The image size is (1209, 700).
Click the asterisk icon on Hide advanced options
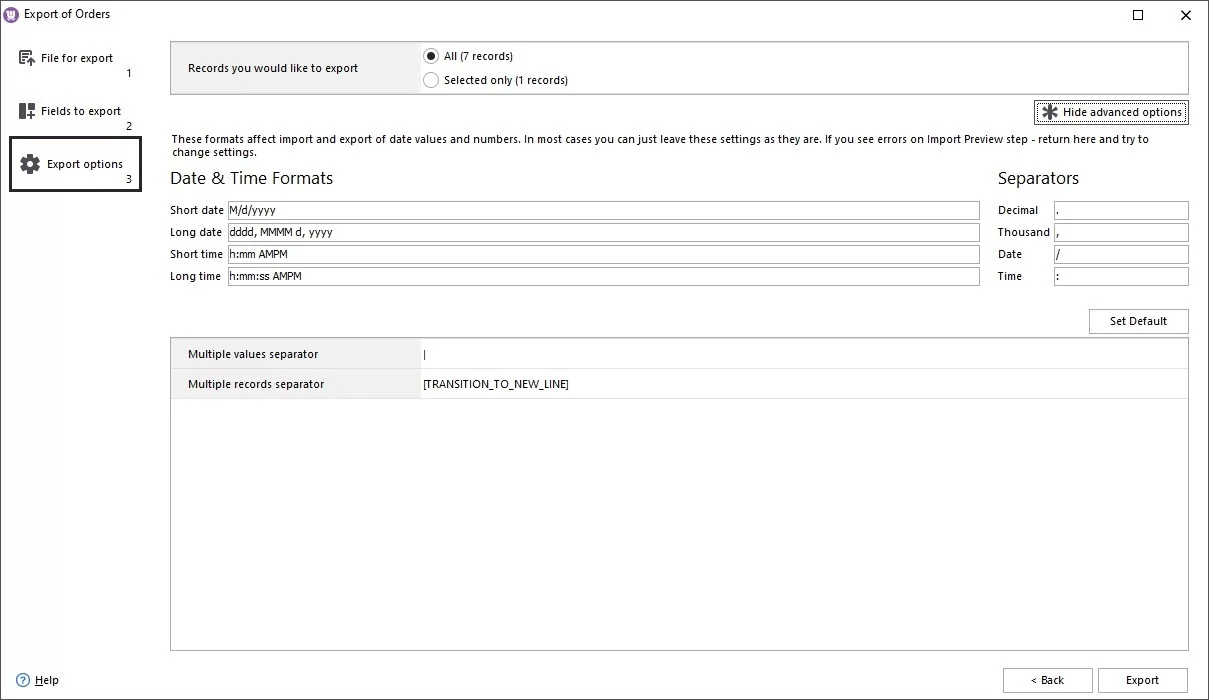pos(1049,112)
